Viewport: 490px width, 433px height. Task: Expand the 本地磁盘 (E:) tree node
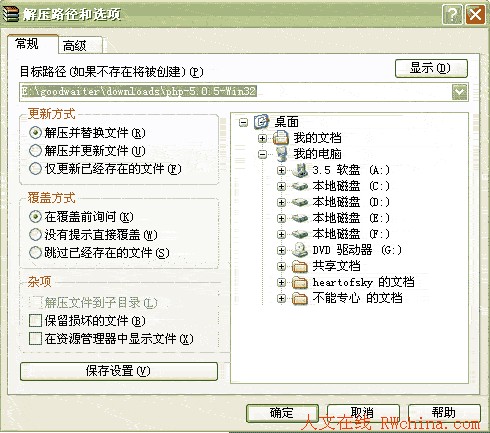(x=281, y=218)
